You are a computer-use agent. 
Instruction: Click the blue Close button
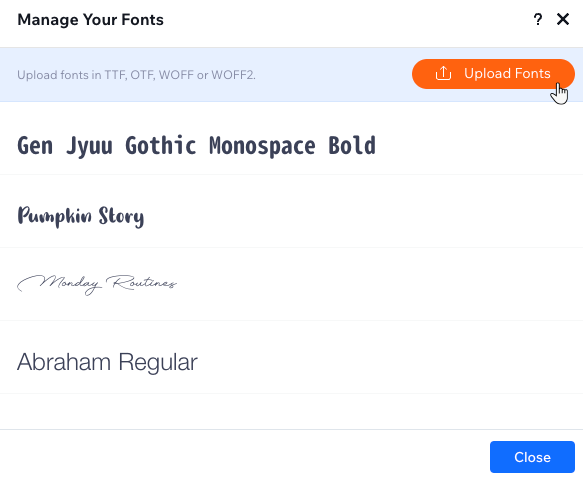click(x=532, y=457)
